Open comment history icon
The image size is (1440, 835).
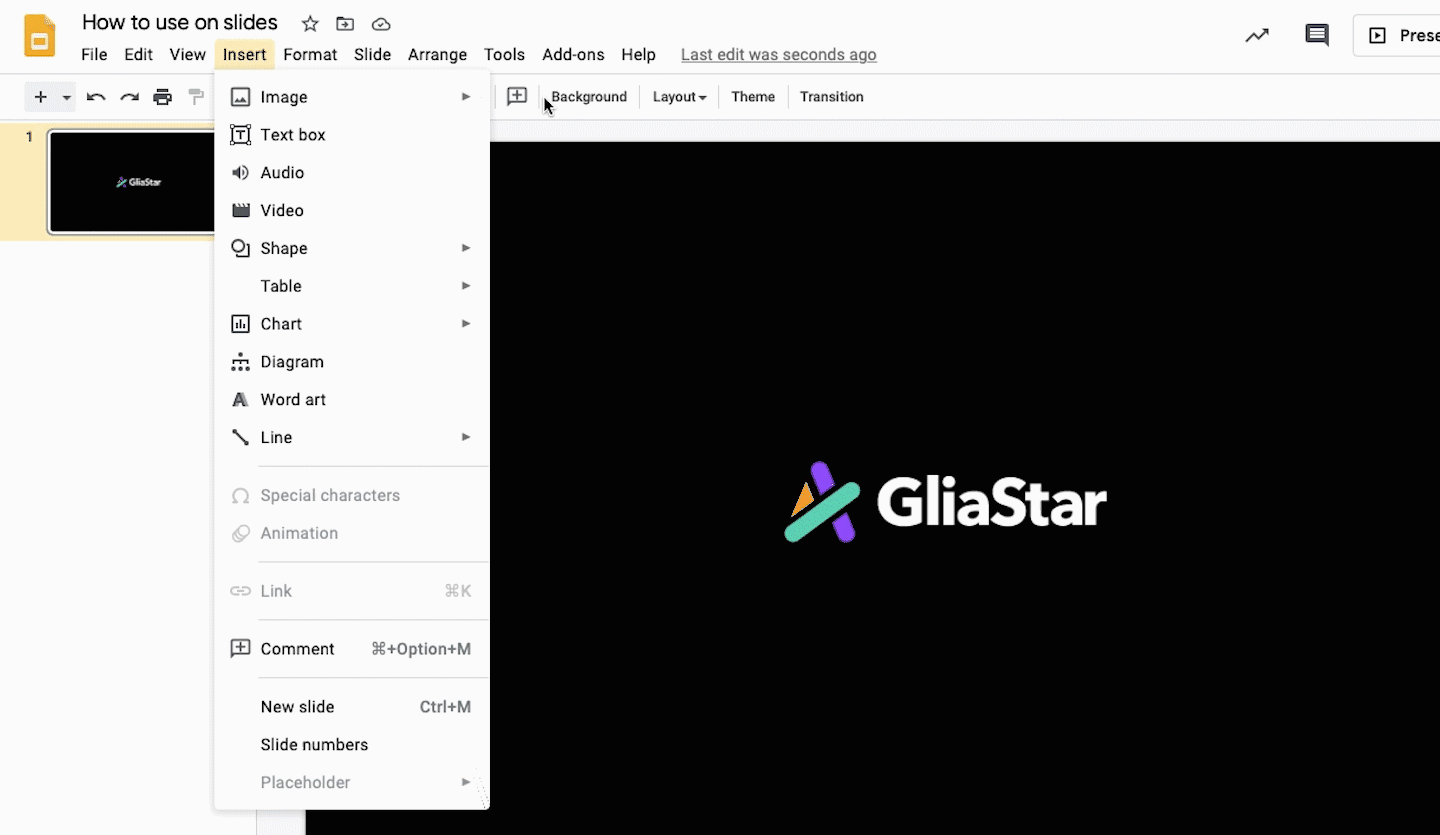pos(1317,35)
